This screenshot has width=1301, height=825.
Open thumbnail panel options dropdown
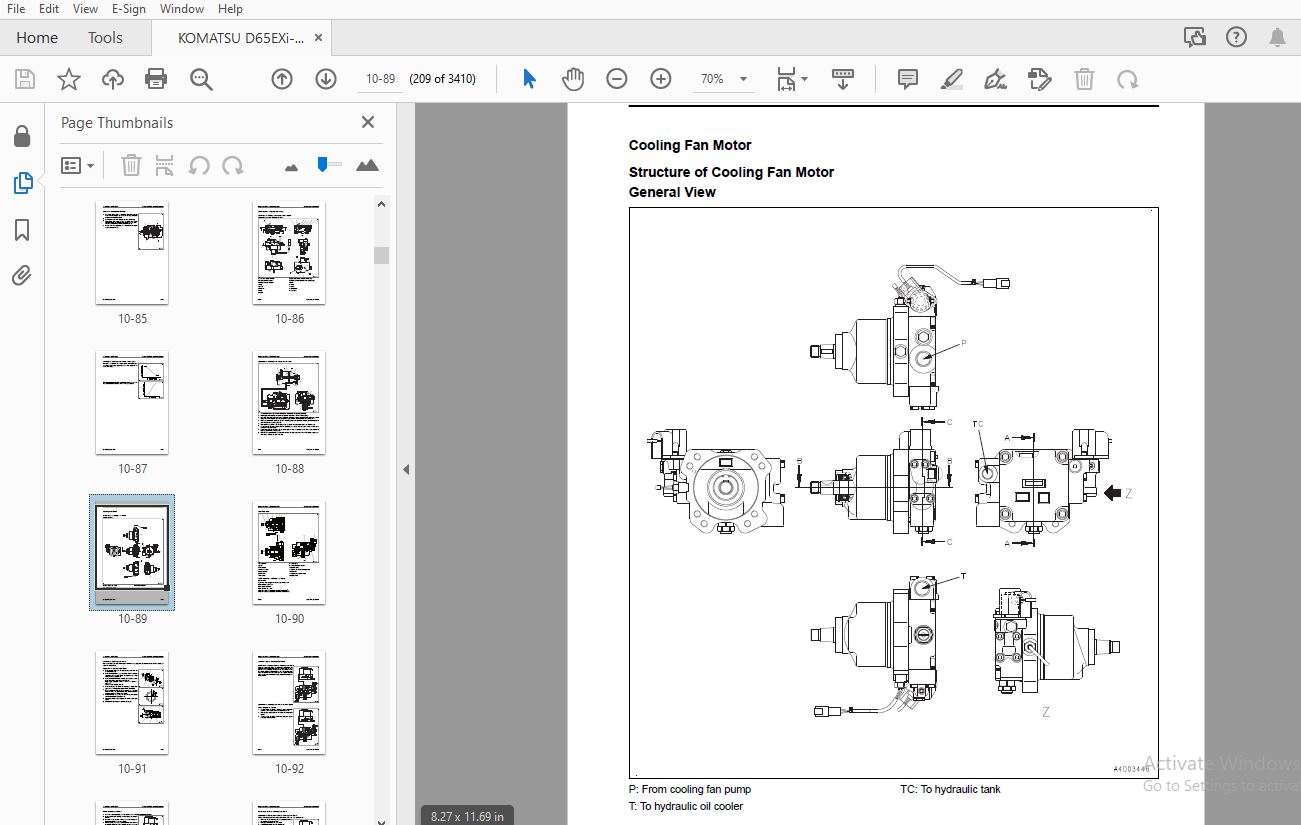pos(78,165)
